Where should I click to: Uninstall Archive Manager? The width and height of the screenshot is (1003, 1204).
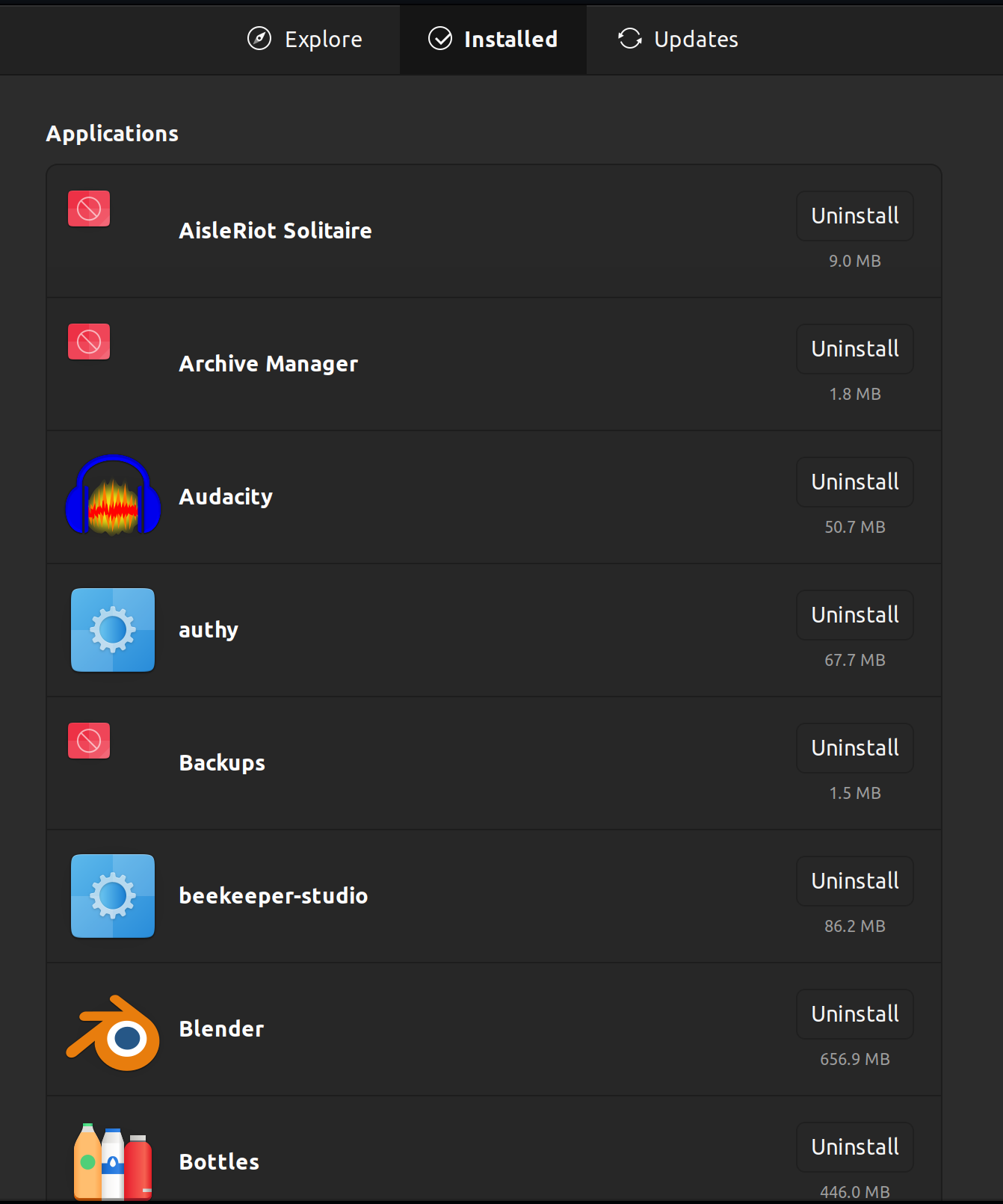[854, 348]
